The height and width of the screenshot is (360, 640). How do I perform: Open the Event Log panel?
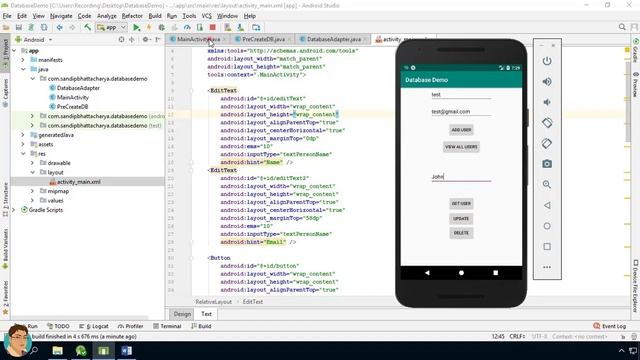(609, 326)
